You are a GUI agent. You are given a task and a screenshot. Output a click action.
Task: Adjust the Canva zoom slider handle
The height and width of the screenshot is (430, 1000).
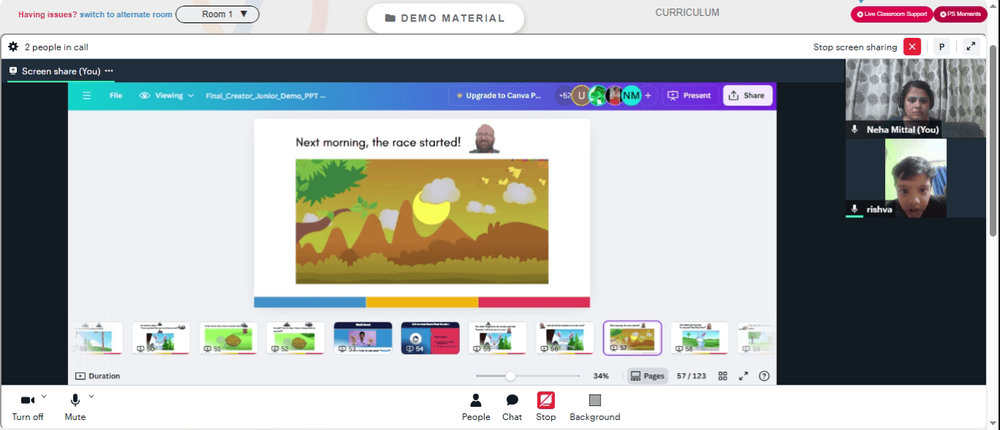[x=510, y=376]
